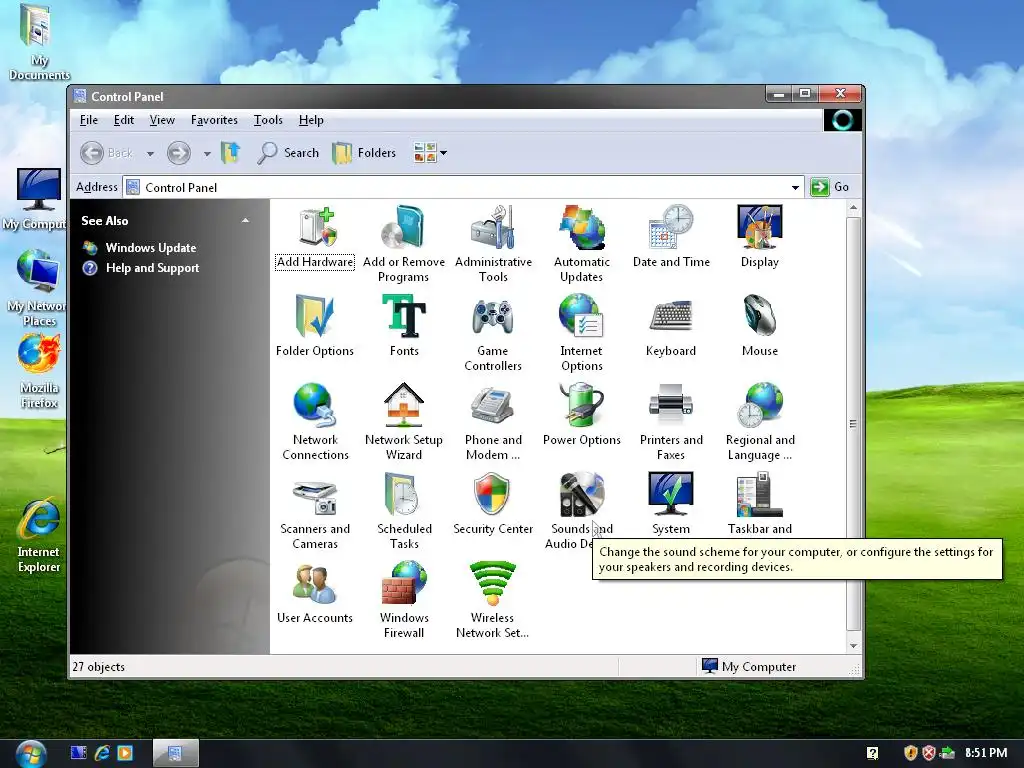Launch Internet Explorer from quick launch
The width and height of the screenshot is (1024, 768).
(x=102, y=753)
